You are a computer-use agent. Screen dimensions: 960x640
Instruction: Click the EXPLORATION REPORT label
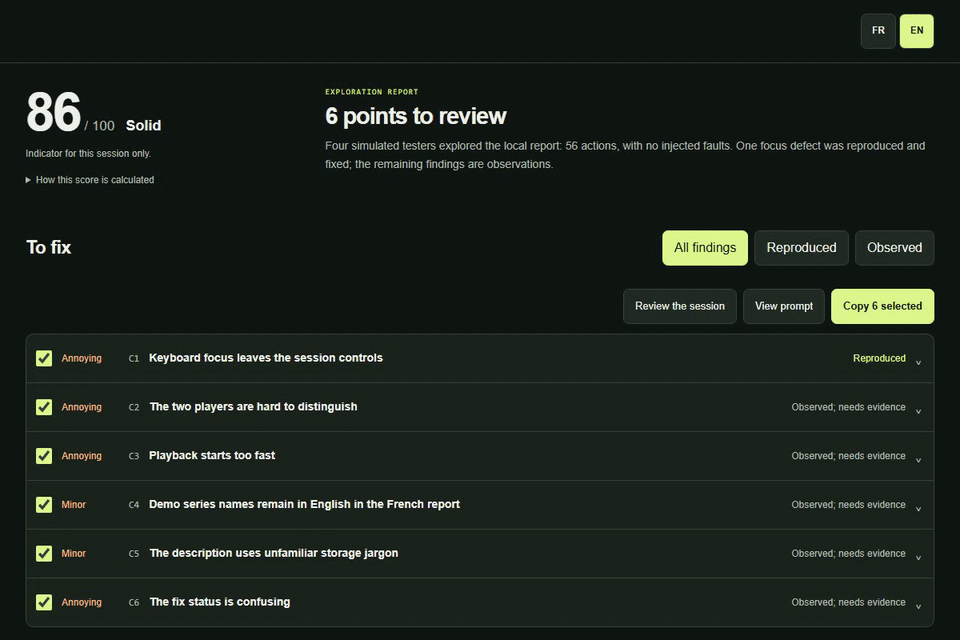pyautogui.click(x=372, y=92)
